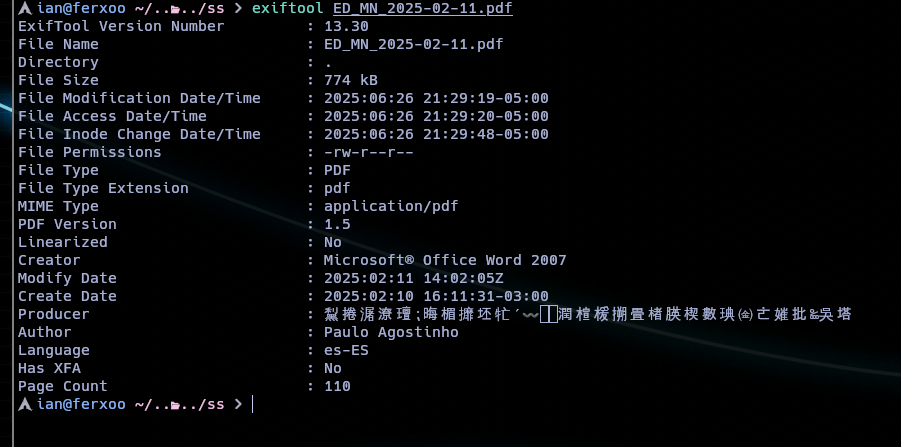Image resolution: width=901 pixels, height=447 pixels.
Task: Click the folder icon in top prompt path
Action: pyautogui.click(x=175, y=10)
